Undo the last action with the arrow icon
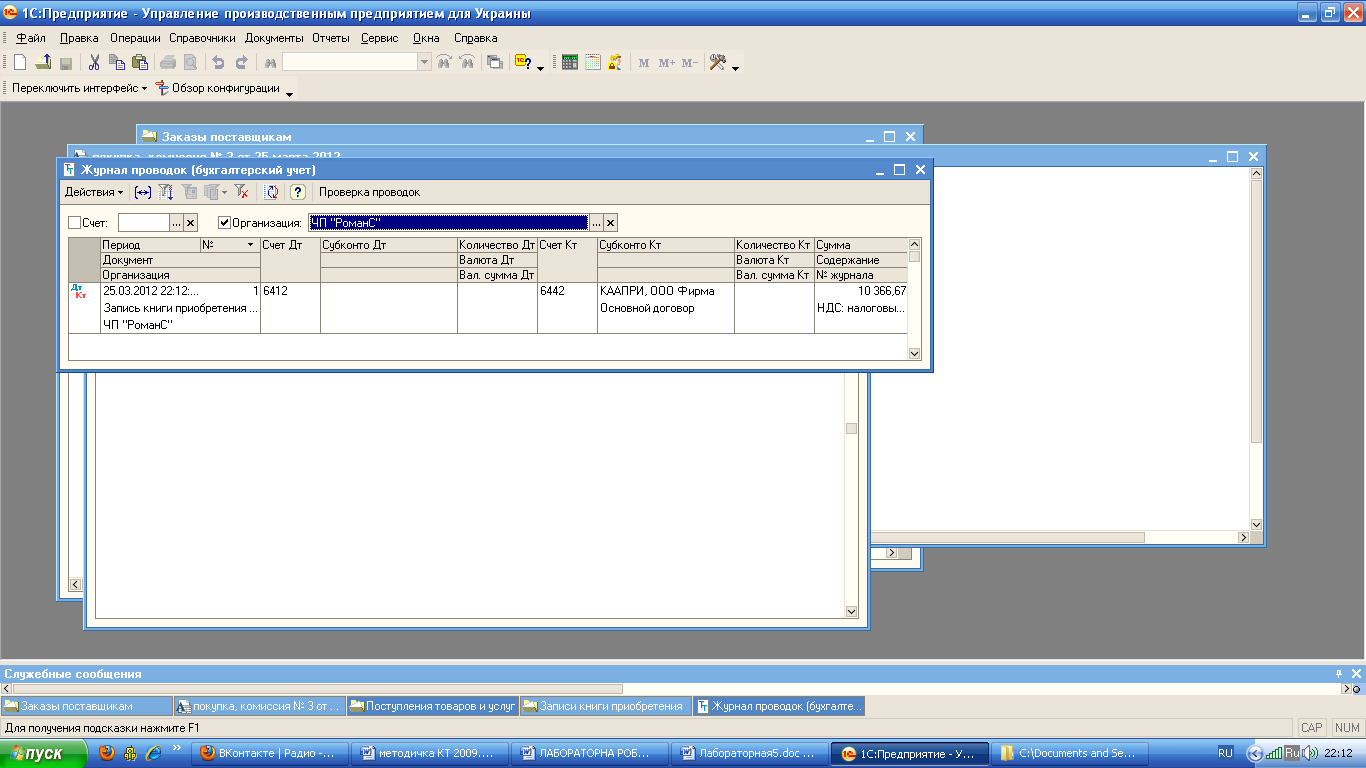The image size is (1366, 768). pos(219,62)
